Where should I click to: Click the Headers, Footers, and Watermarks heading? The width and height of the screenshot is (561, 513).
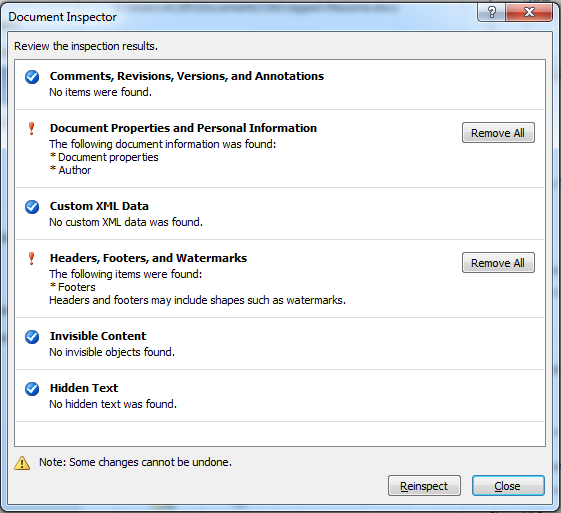tap(148, 258)
